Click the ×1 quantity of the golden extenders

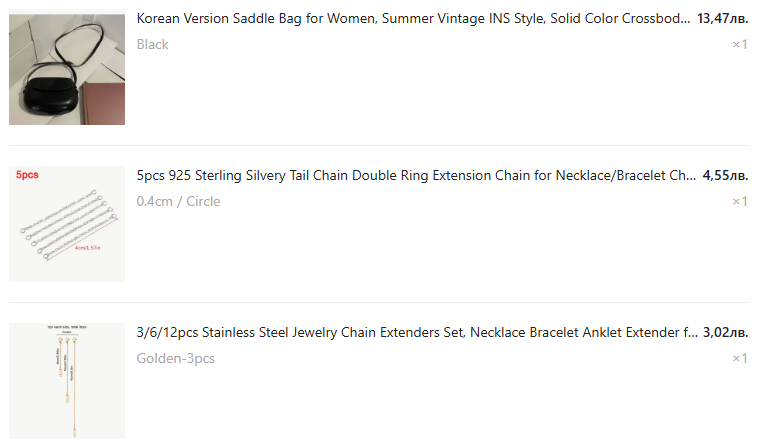click(740, 358)
